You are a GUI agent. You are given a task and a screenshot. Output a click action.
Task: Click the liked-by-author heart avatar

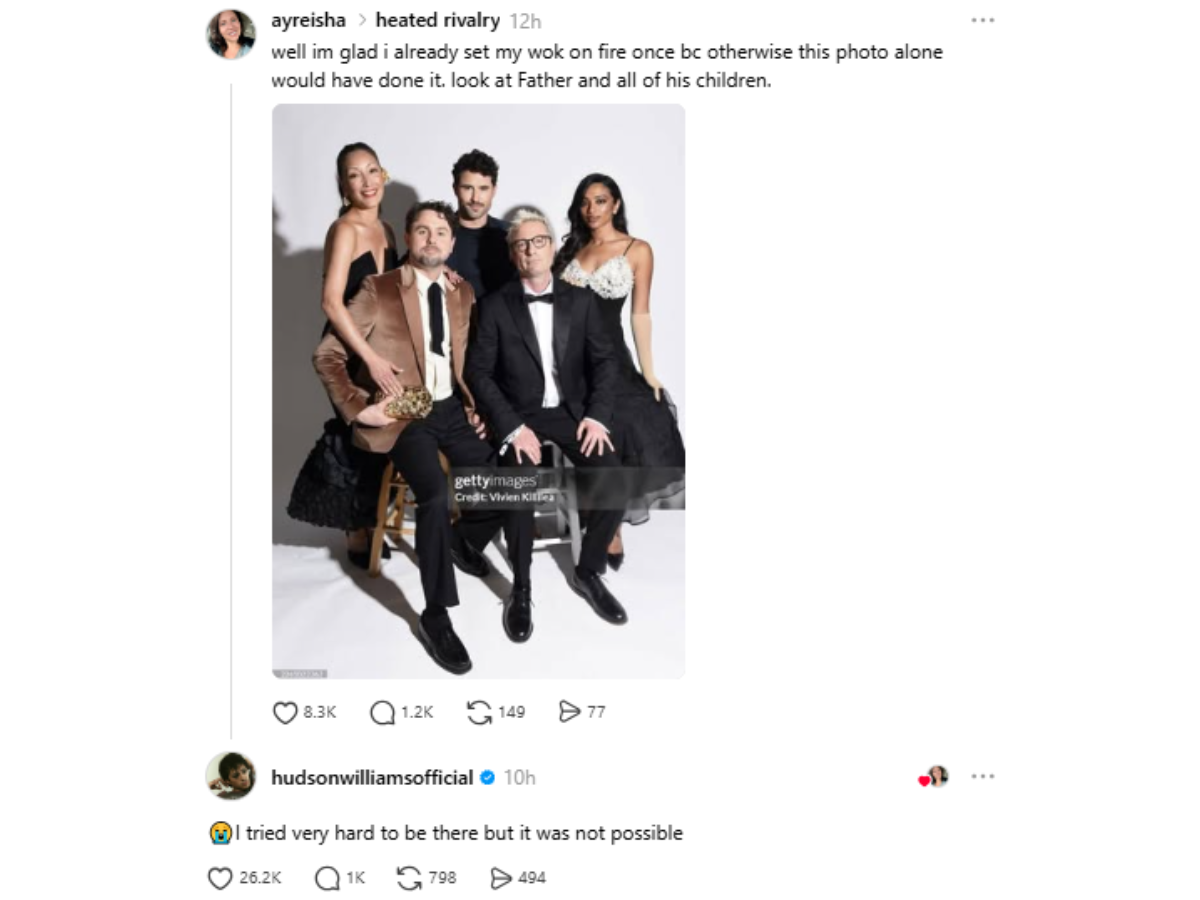point(933,777)
